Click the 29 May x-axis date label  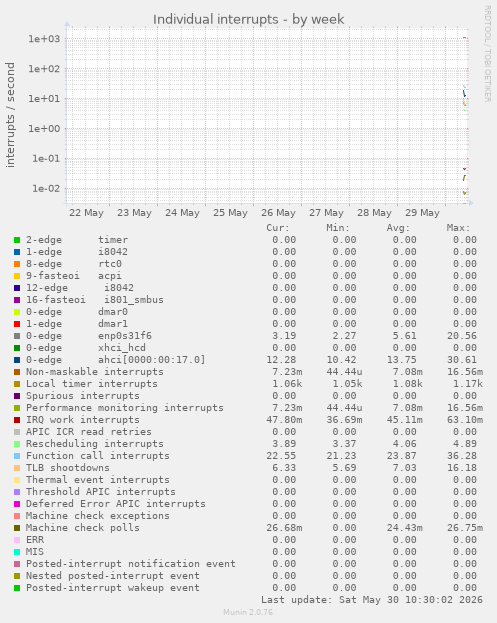422,213
